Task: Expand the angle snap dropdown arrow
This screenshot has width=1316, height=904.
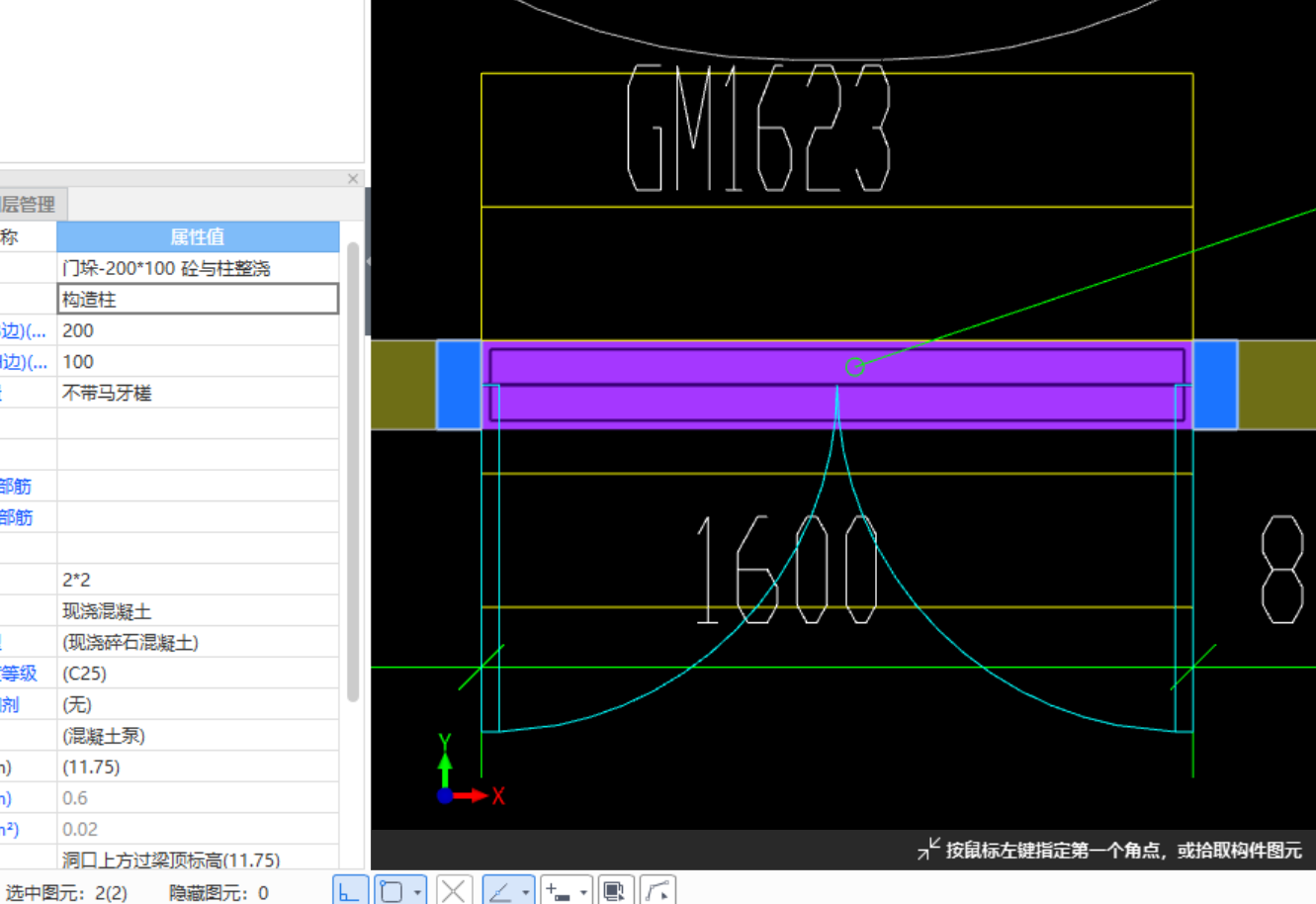Action: point(526,892)
